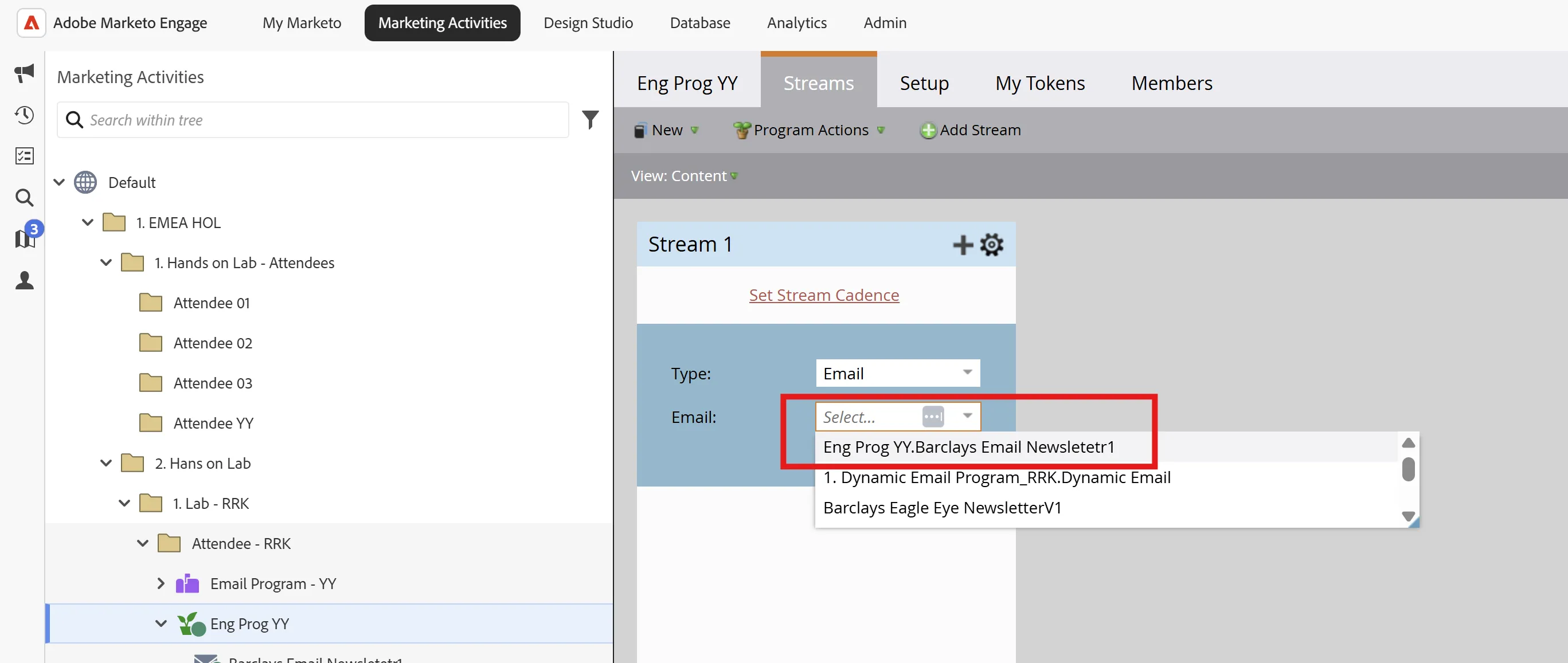
Task: Click the token ellipsis button in Email field
Action: (933, 417)
